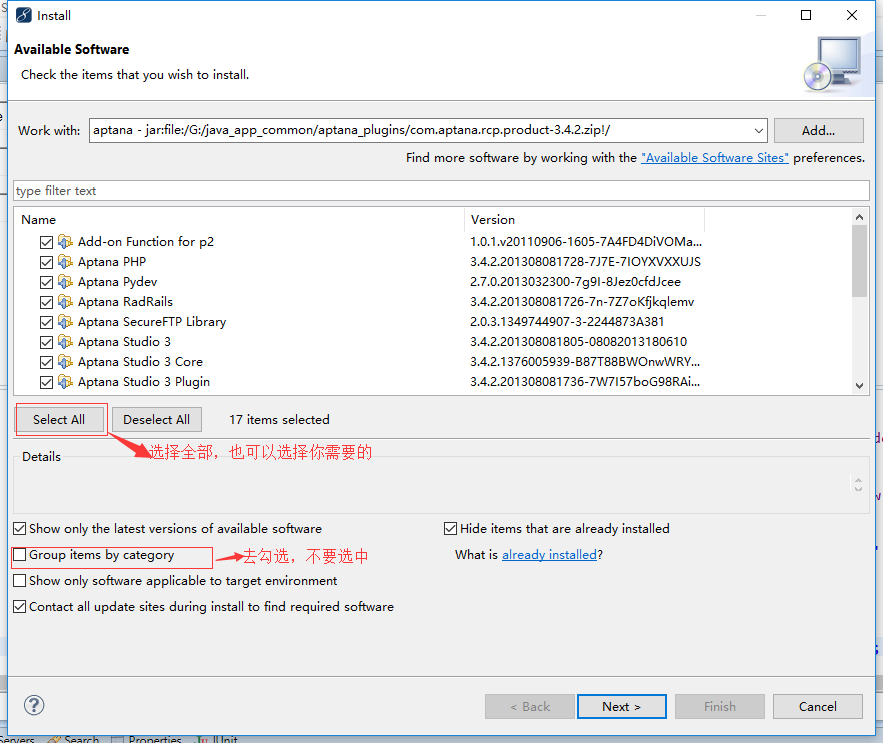The image size is (883, 743).
Task: Click the disabled Back button
Action: 530,706
